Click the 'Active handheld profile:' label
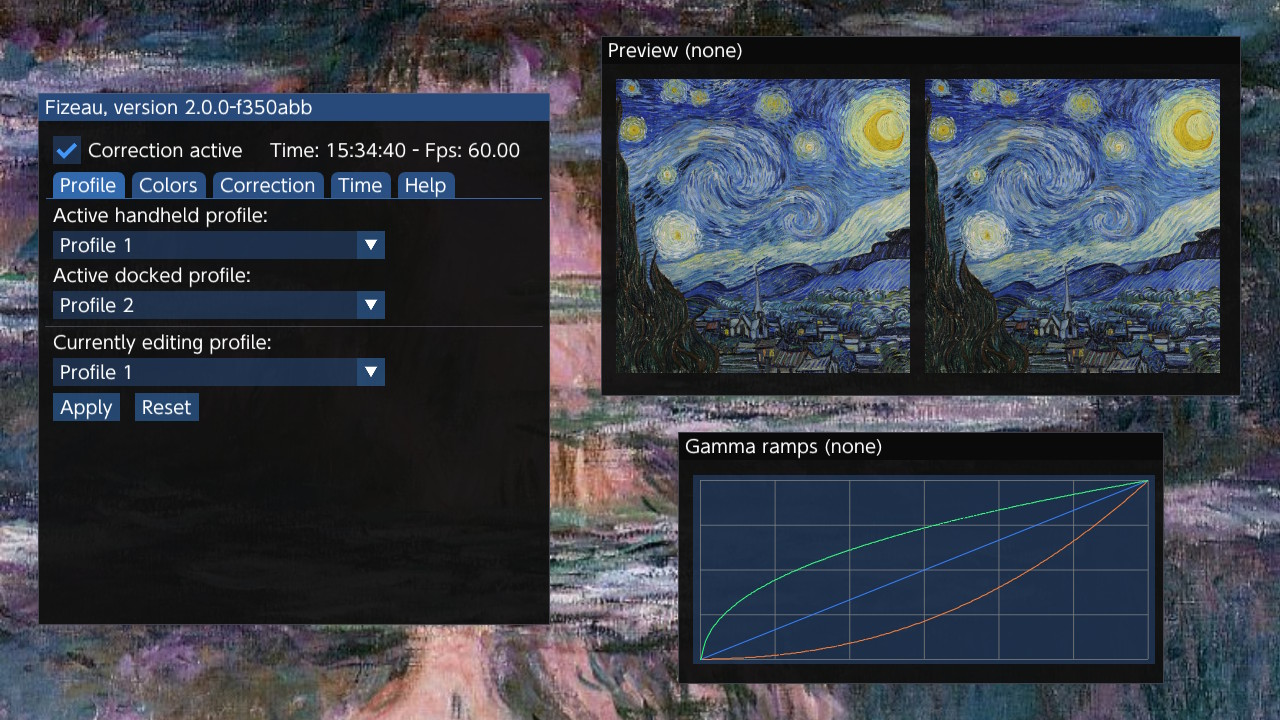Image resolution: width=1280 pixels, height=720 pixels. click(x=161, y=215)
